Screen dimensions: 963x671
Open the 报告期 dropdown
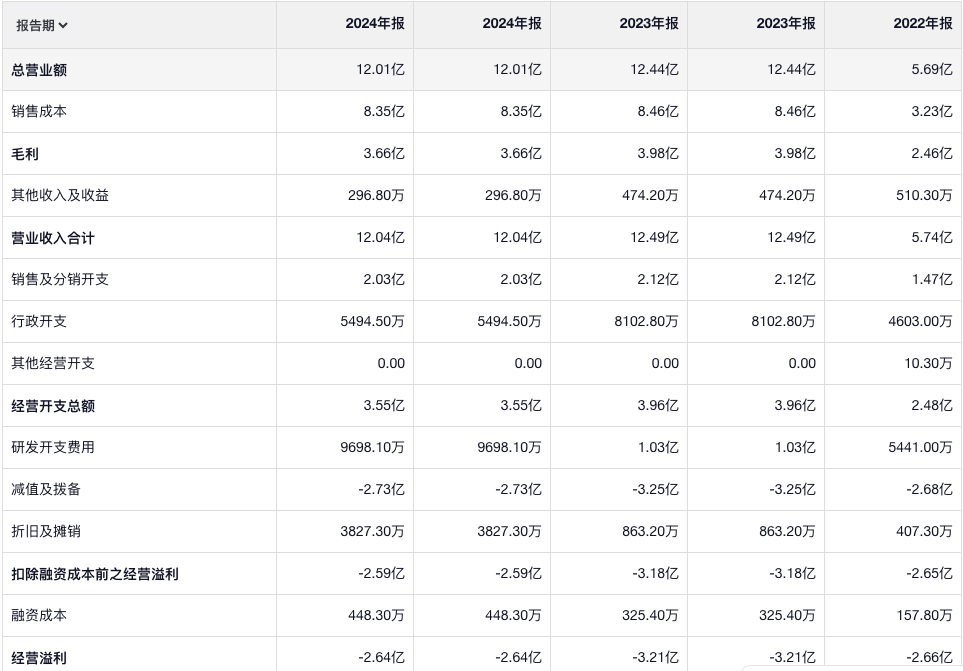pos(42,25)
